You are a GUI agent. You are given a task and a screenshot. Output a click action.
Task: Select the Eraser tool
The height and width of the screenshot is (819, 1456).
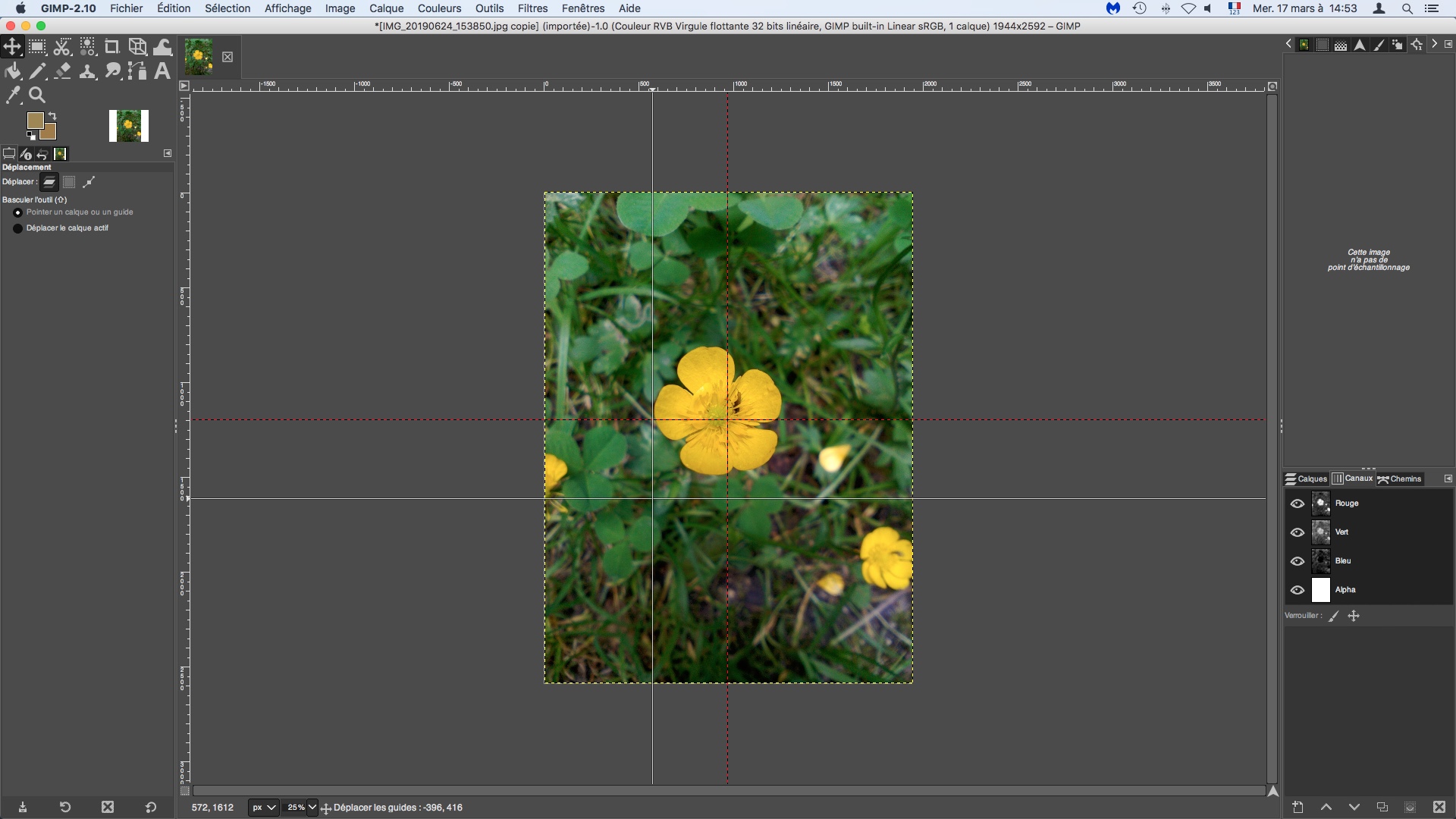click(x=63, y=71)
